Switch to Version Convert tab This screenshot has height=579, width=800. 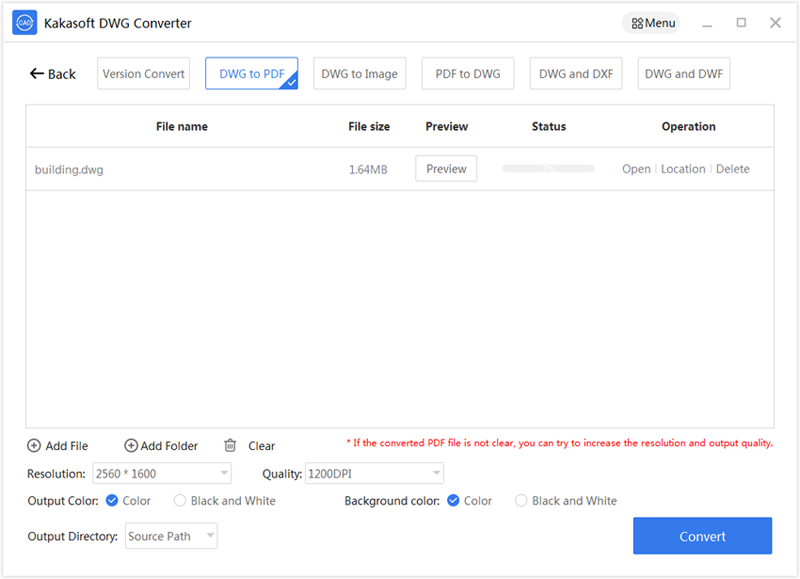tap(143, 73)
